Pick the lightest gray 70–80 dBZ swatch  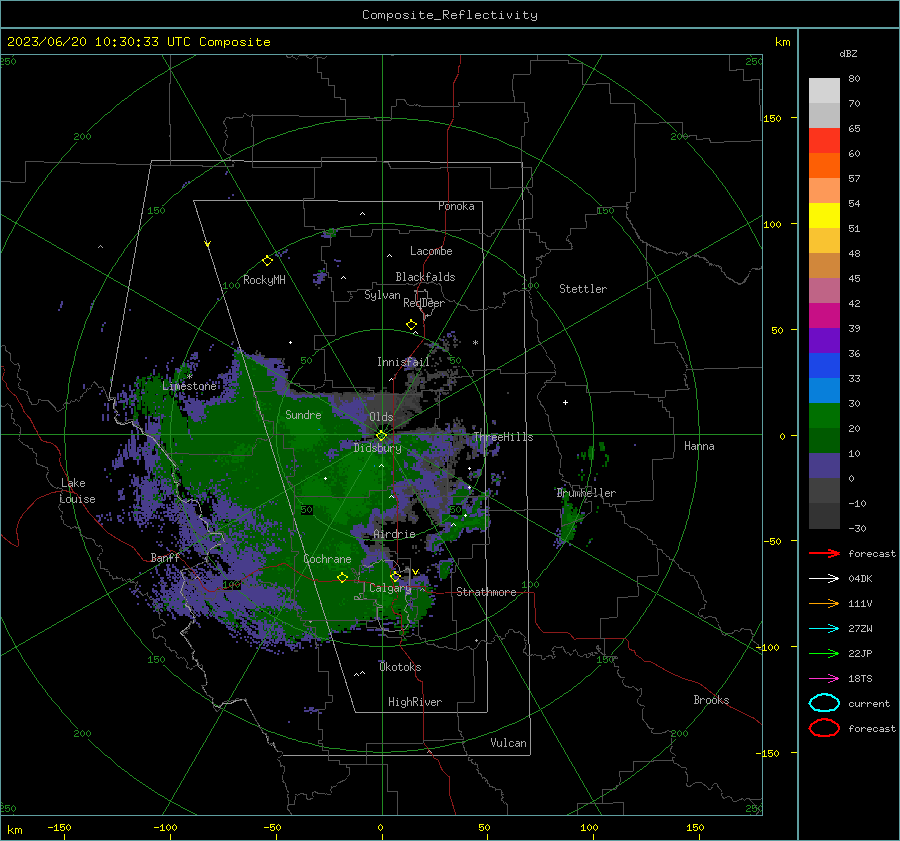824,91
